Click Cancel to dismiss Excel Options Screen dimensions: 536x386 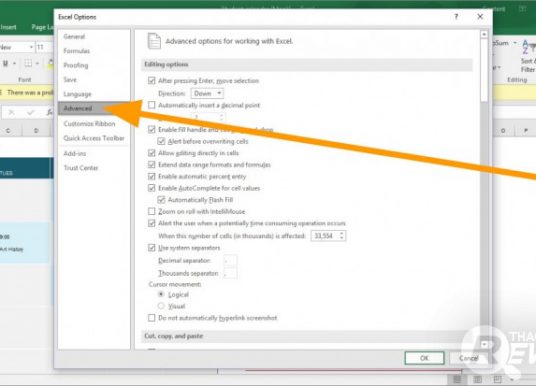pos(469,358)
